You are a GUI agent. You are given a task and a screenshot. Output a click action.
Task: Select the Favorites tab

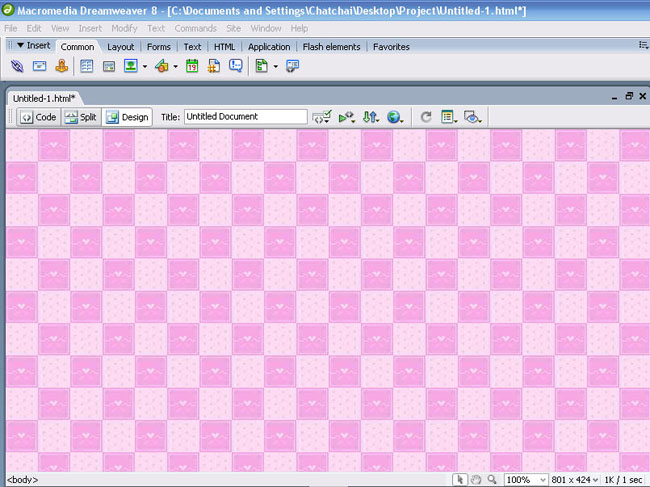coord(391,47)
